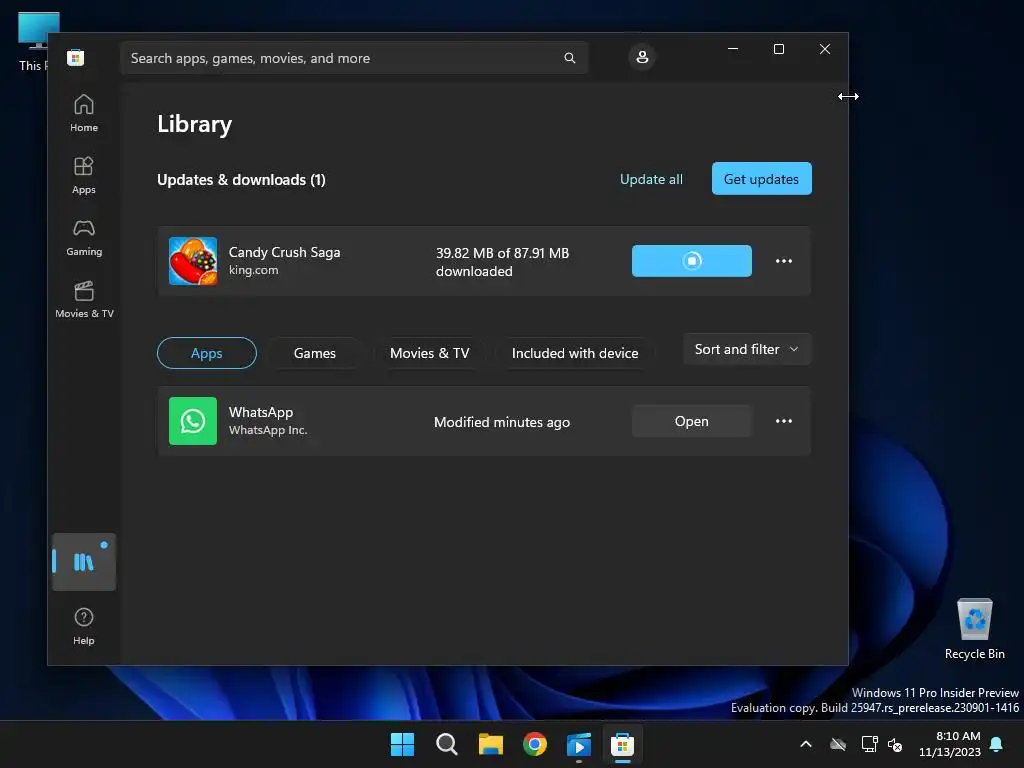Open WhatsApp with the Open button
Viewport: 1024px width, 768px height.
coord(692,421)
